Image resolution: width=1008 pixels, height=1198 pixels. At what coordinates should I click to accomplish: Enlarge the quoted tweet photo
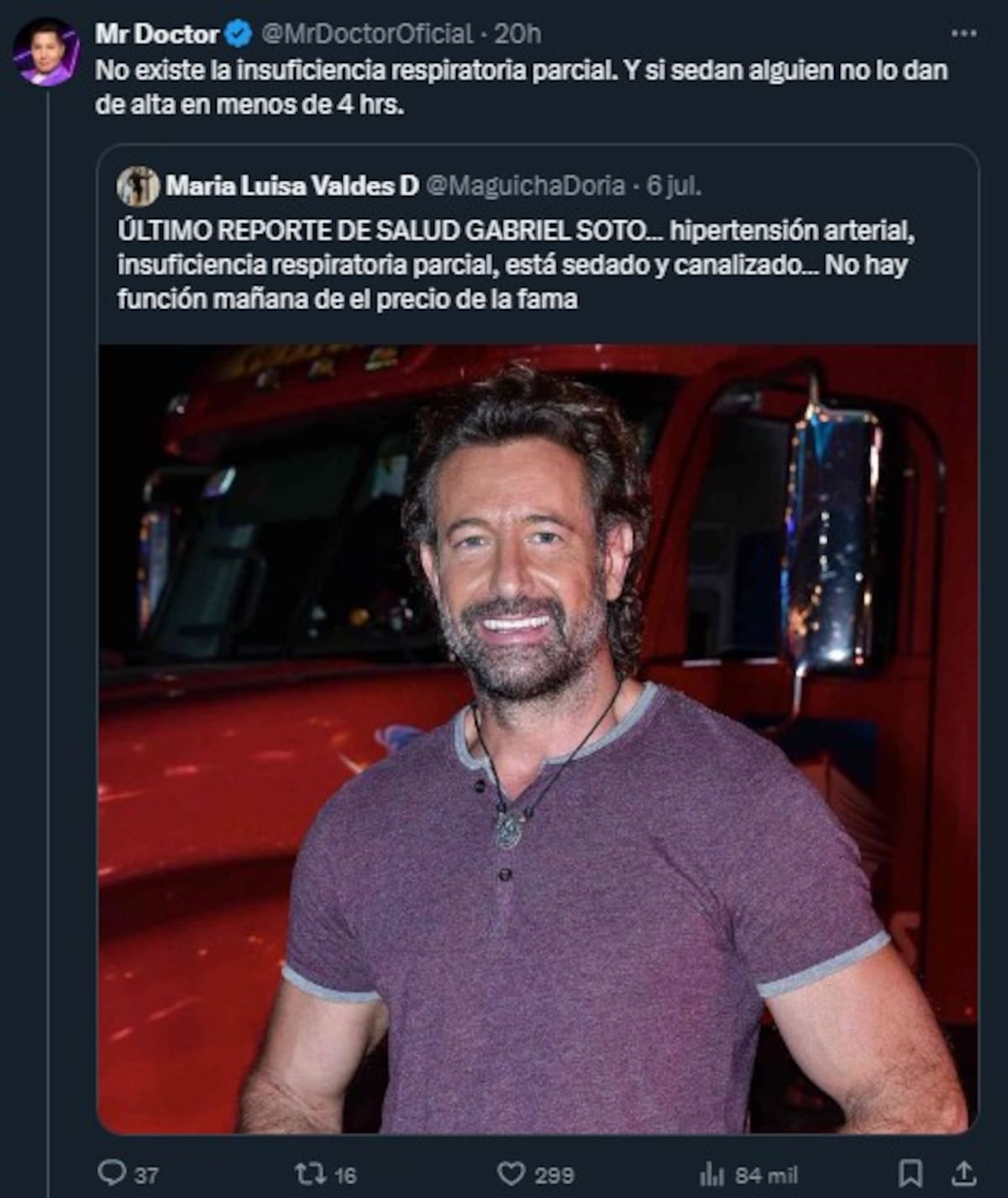538,739
